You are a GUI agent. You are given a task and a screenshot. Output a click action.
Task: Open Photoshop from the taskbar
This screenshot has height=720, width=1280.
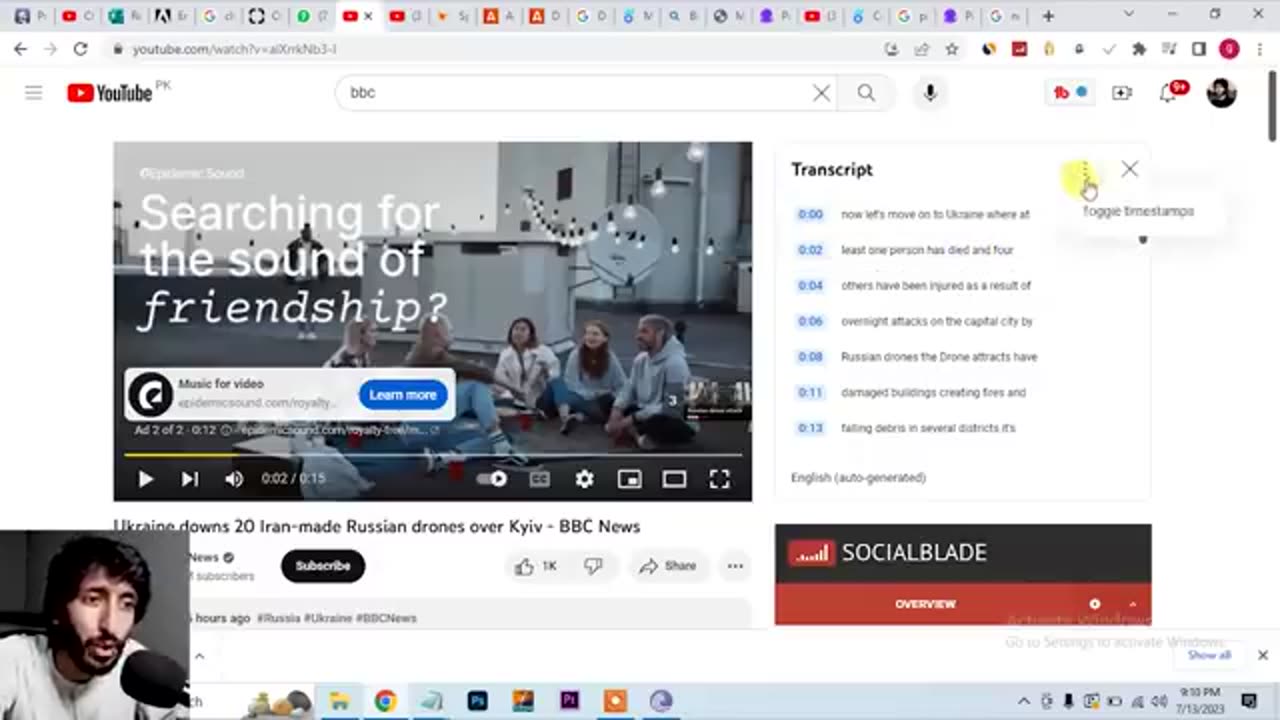[477, 701]
